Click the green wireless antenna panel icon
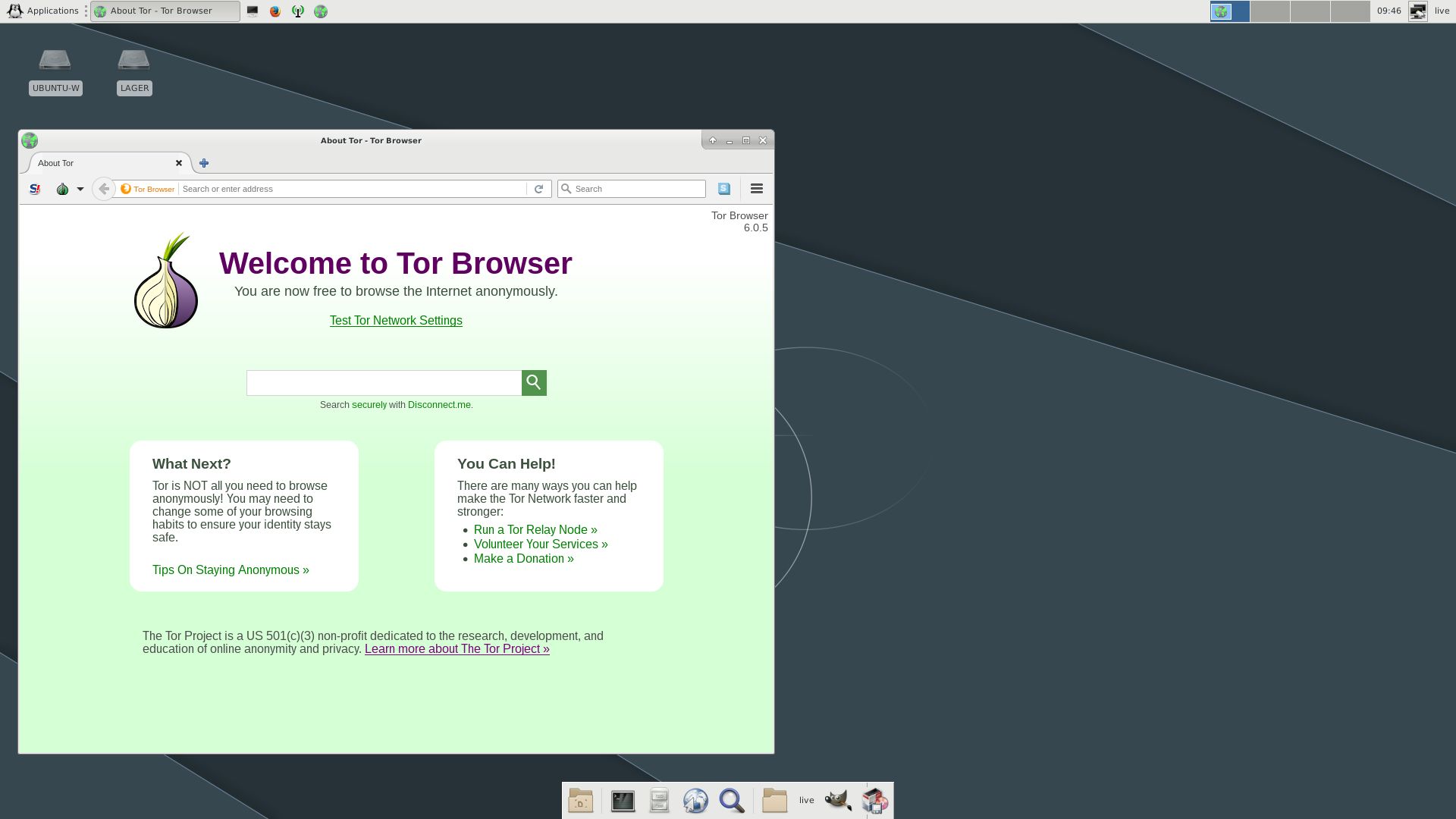This screenshot has height=819, width=1456. [x=298, y=11]
